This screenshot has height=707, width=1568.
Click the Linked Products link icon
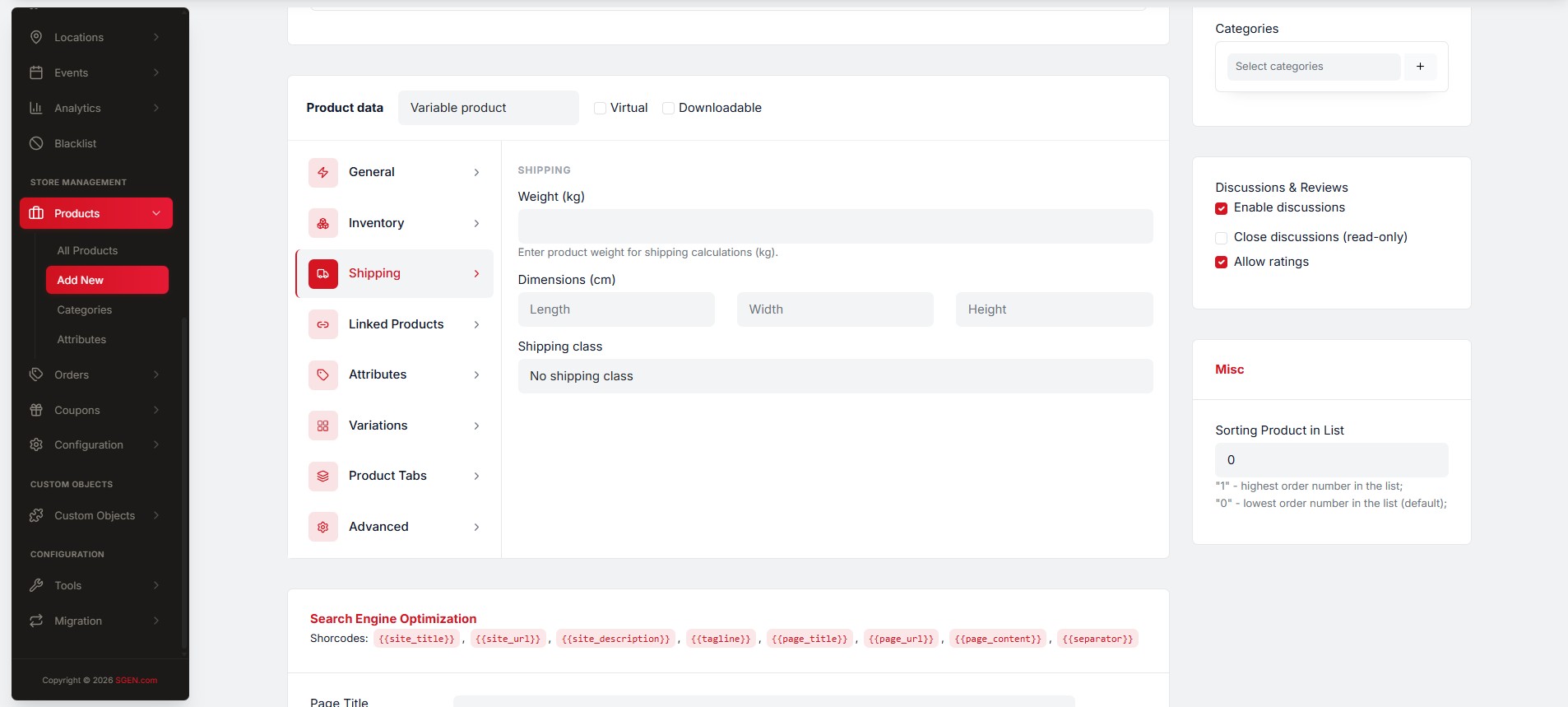pos(323,324)
